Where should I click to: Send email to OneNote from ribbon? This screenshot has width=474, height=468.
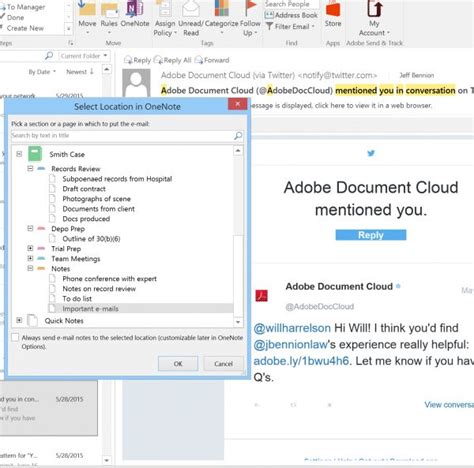[x=135, y=15]
